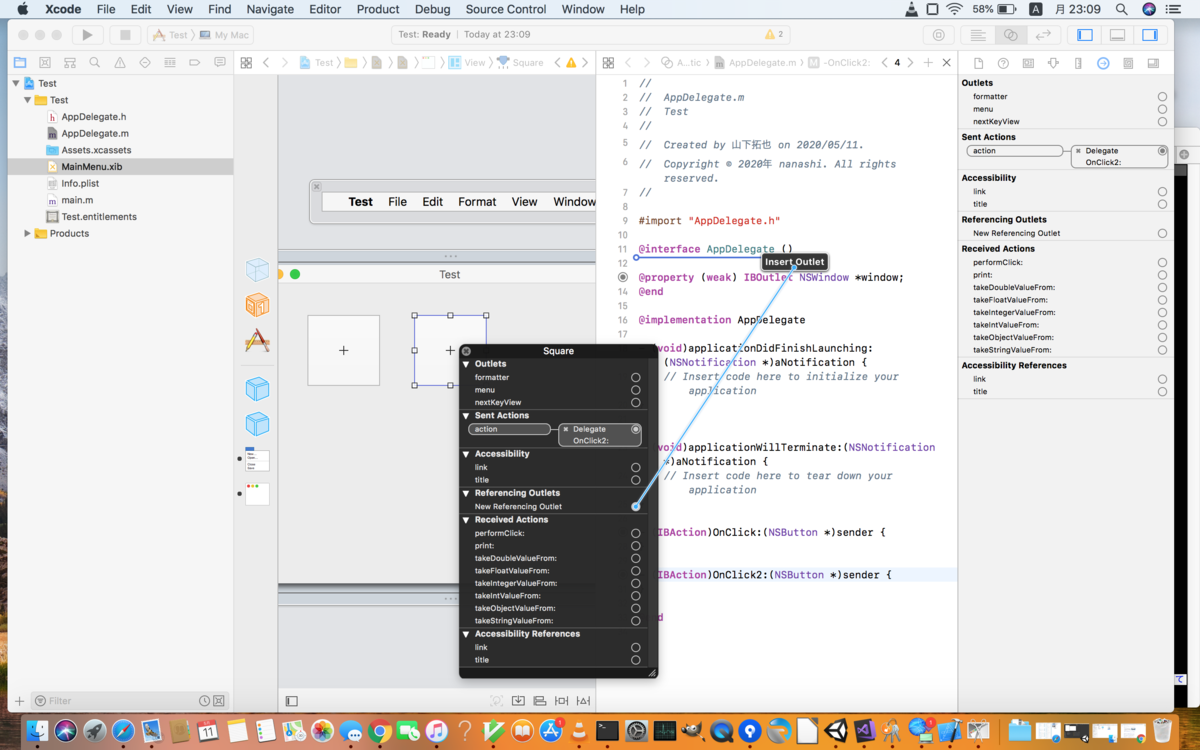Switch to the Version editor
1200x750 pixels.
point(1043,35)
